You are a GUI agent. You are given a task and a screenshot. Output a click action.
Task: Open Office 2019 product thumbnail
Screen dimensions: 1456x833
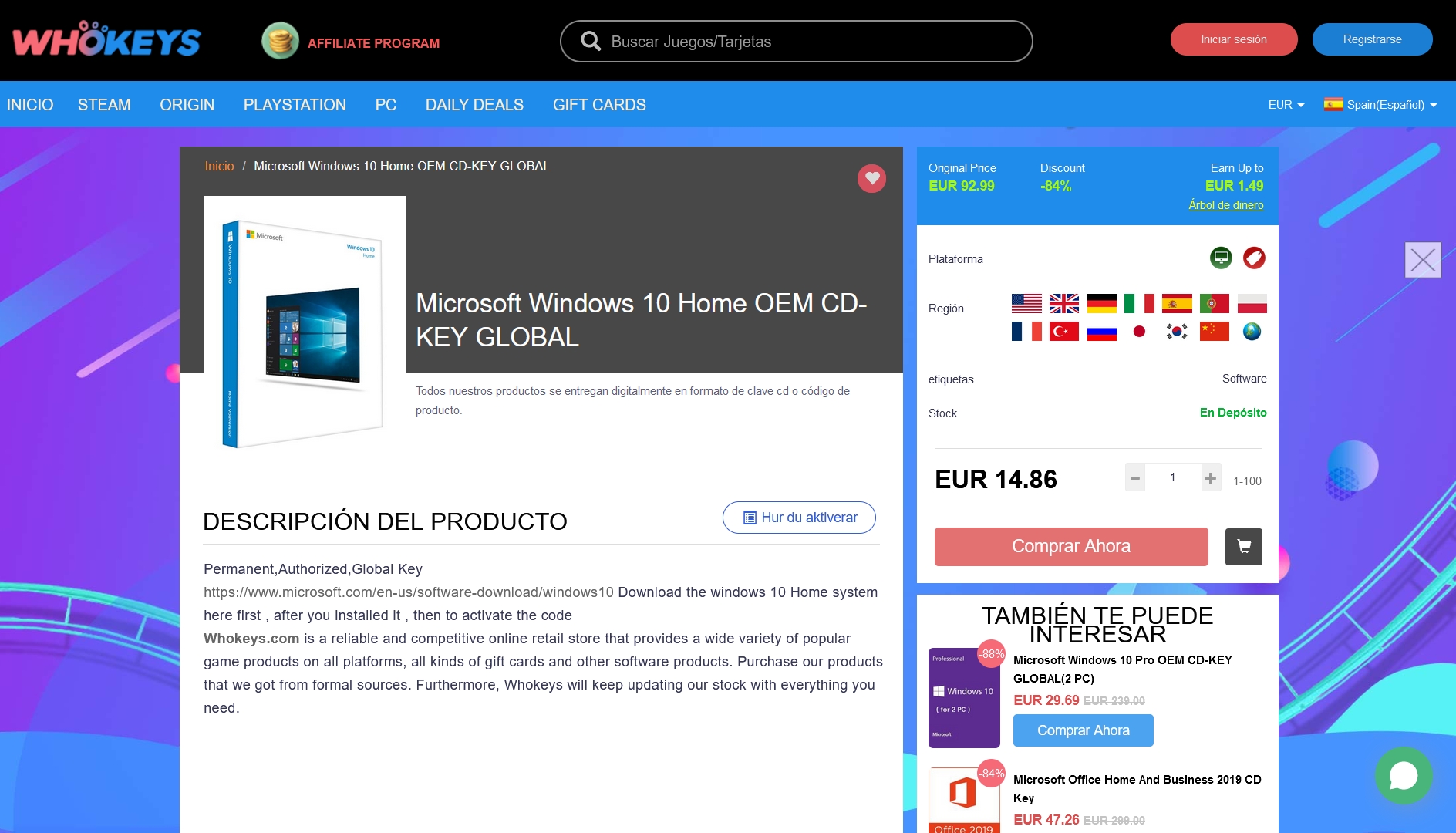coord(964,801)
